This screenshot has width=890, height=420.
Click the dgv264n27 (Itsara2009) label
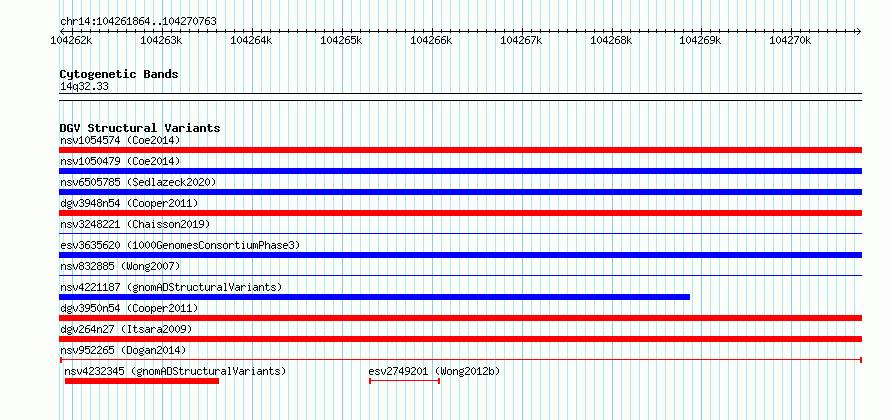(x=125, y=329)
